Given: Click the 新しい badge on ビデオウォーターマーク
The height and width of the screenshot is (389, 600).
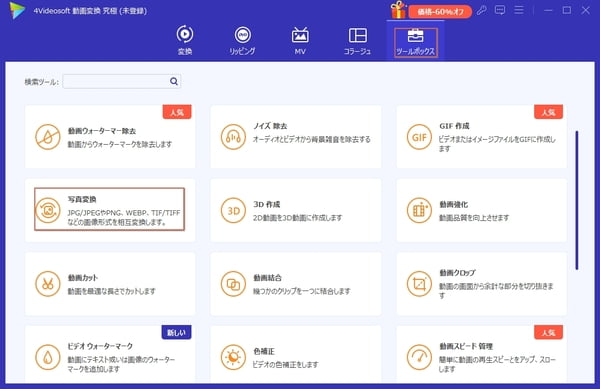Looking at the screenshot, I should (x=176, y=332).
